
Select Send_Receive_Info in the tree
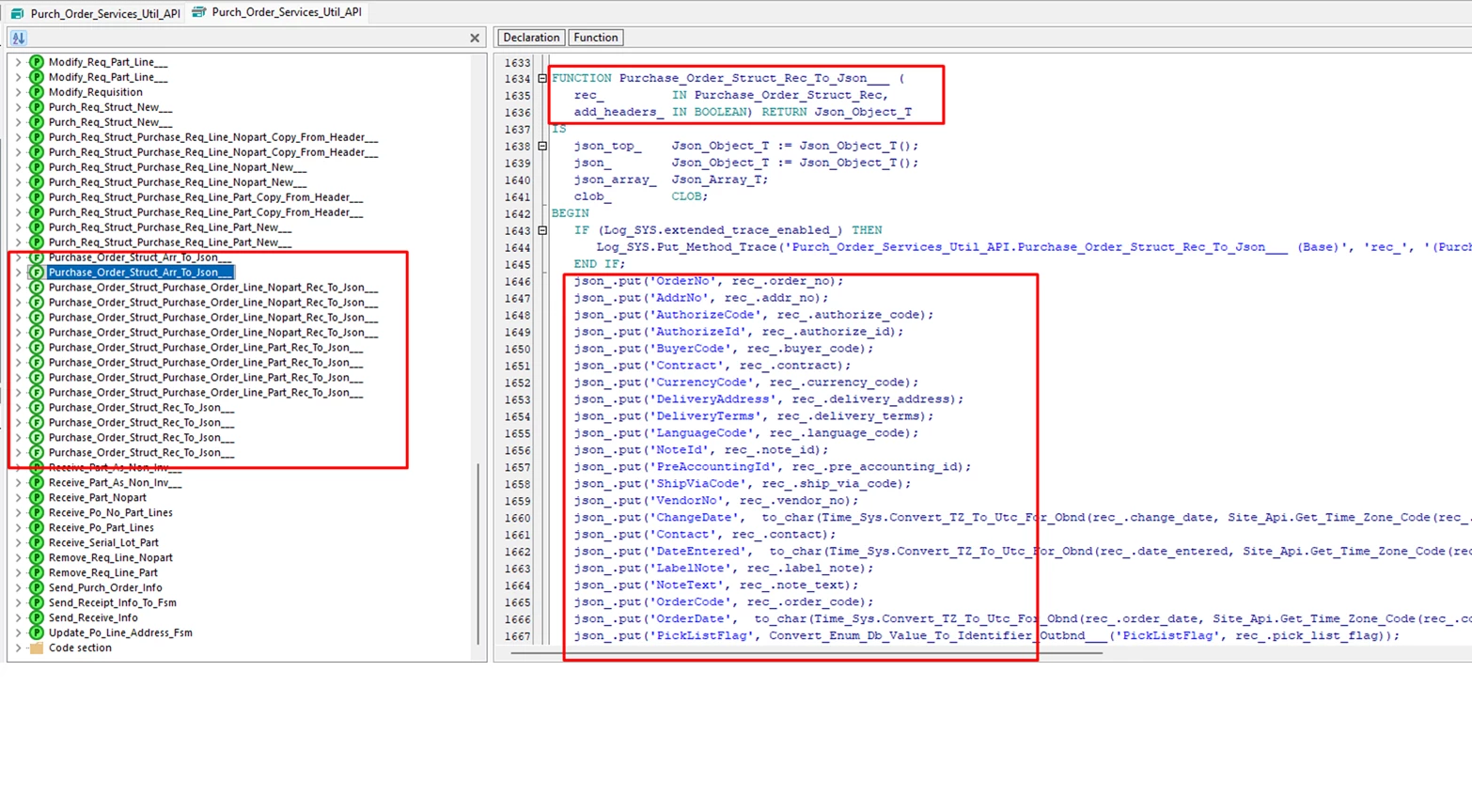click(93, 617)
